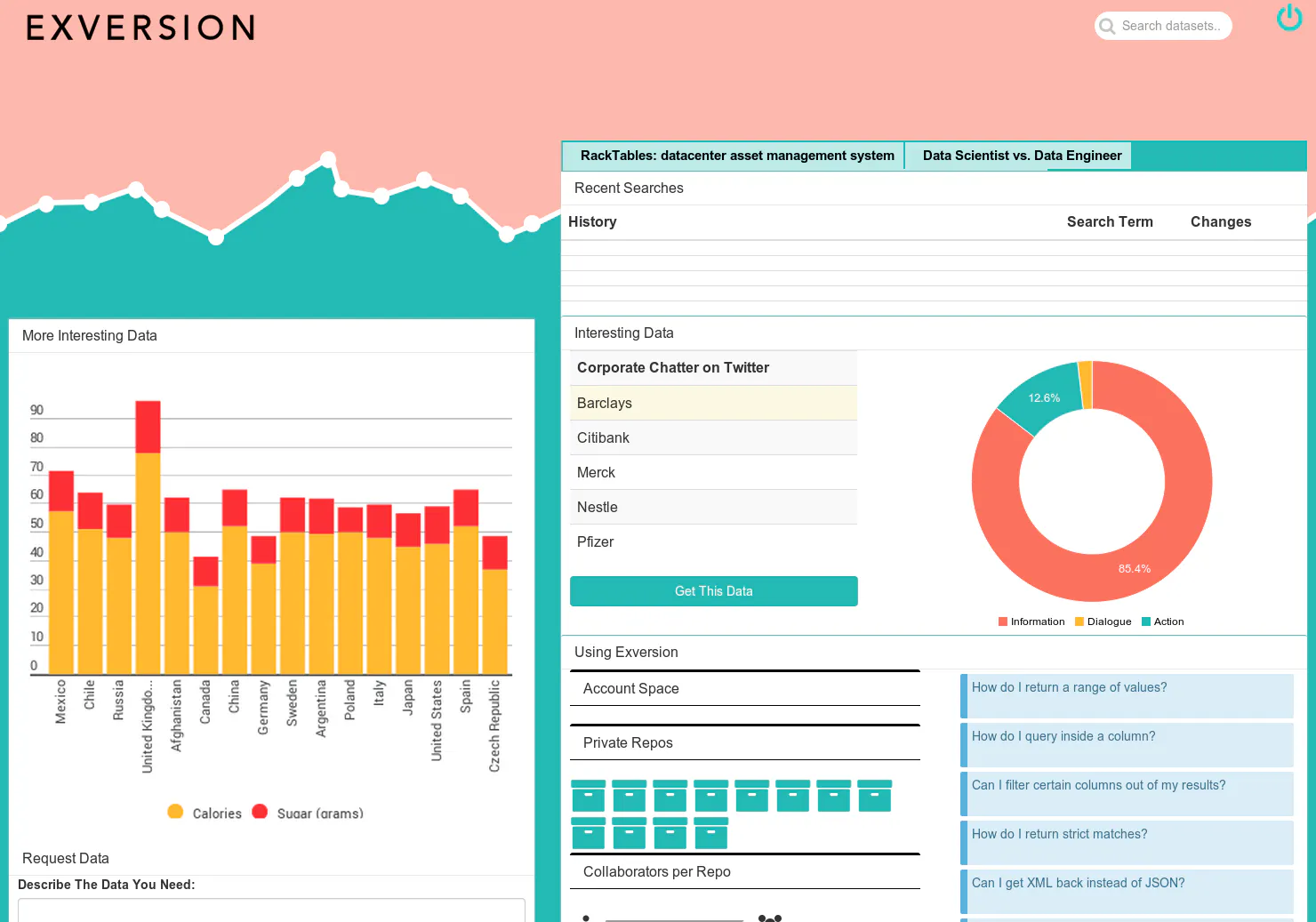Open Can I get XML instead of JSON
The image size is (1316, 922).
click(1127, 892)
